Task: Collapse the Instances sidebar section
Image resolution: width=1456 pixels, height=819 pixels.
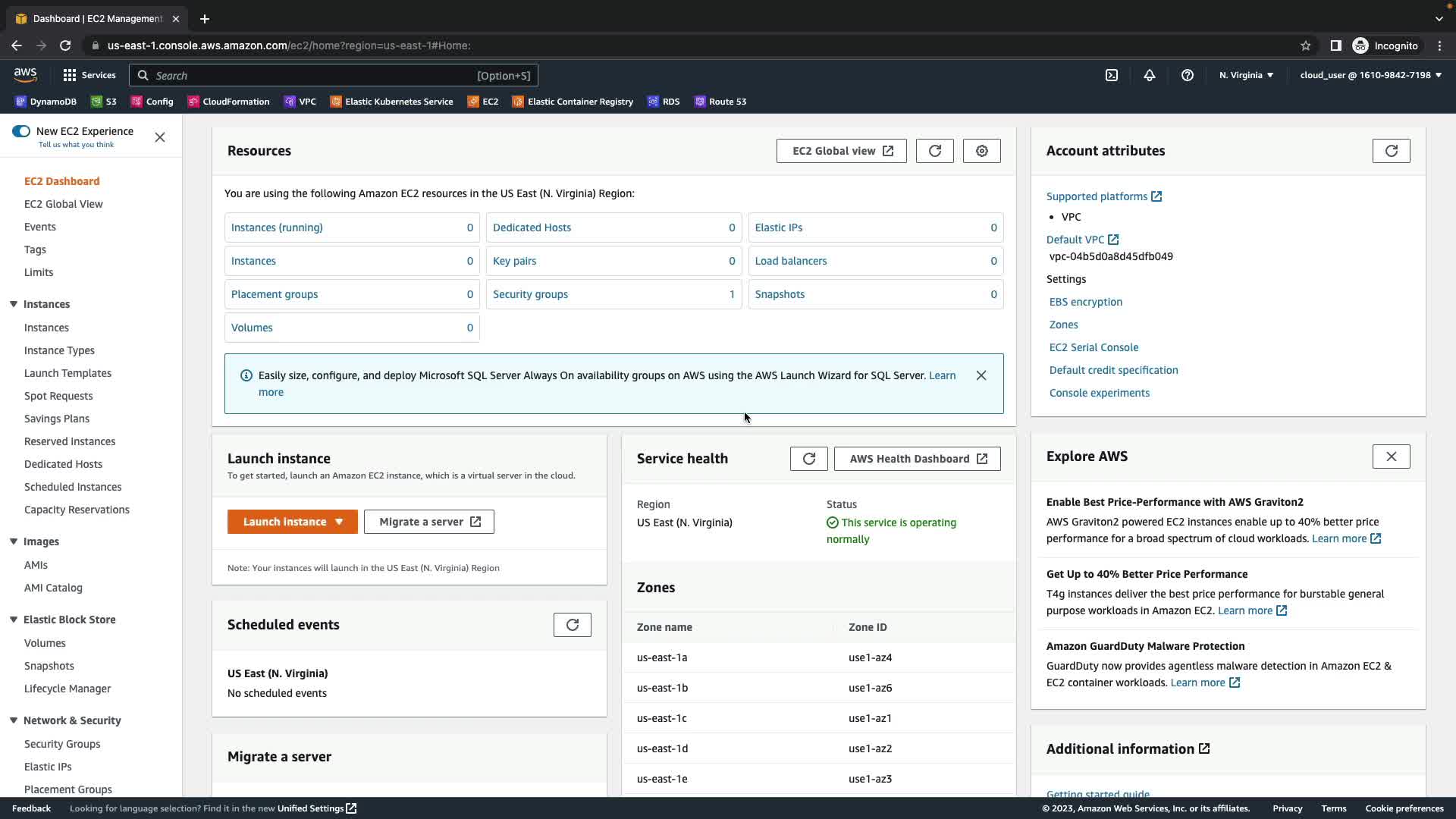Action: click(14, 304)
